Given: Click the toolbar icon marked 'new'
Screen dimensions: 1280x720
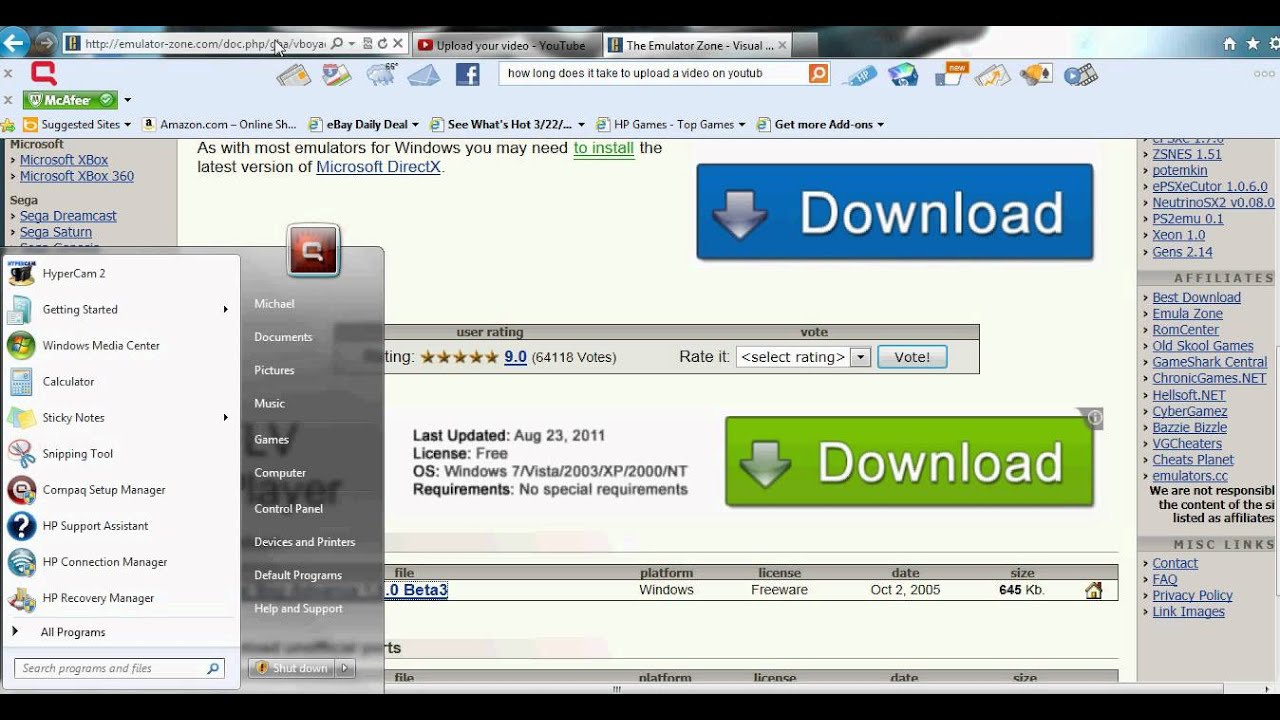Looking at the screenshot, I should [x=950, y=74].
